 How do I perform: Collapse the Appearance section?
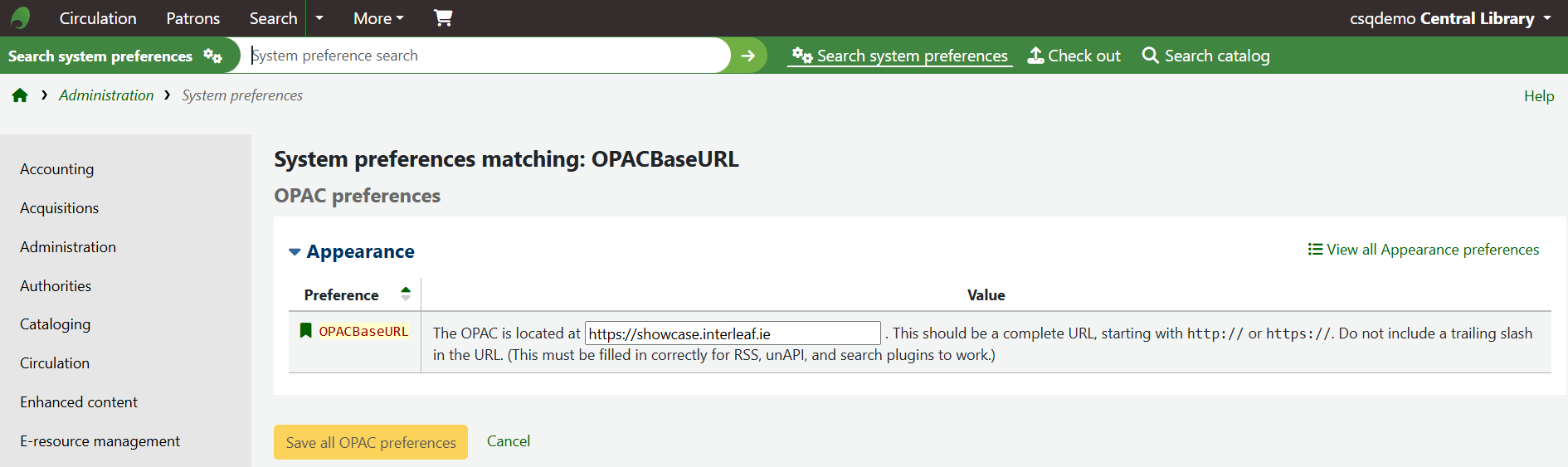(295, 251)
